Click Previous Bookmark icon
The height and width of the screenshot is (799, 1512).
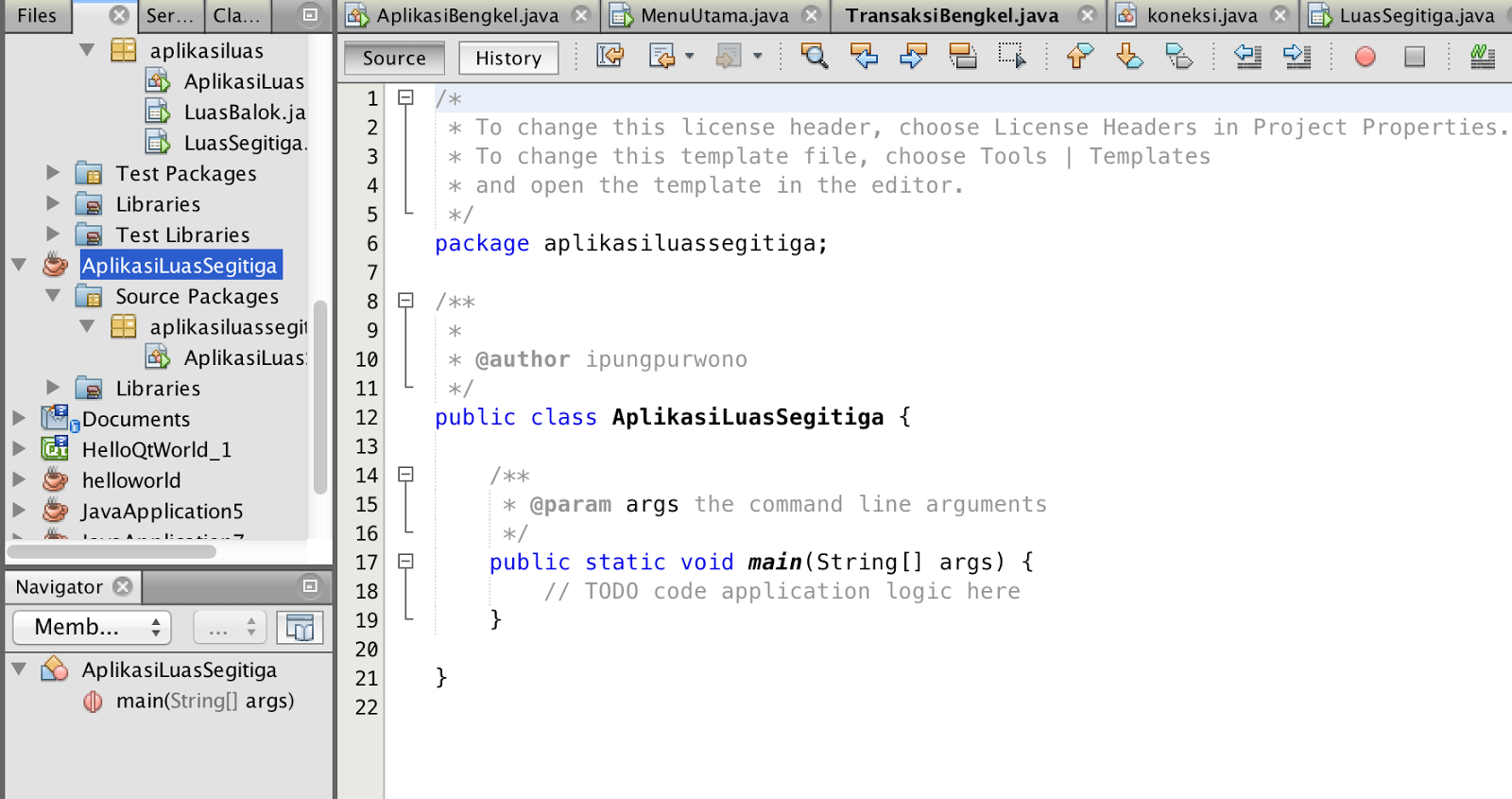coord(1080,57)
